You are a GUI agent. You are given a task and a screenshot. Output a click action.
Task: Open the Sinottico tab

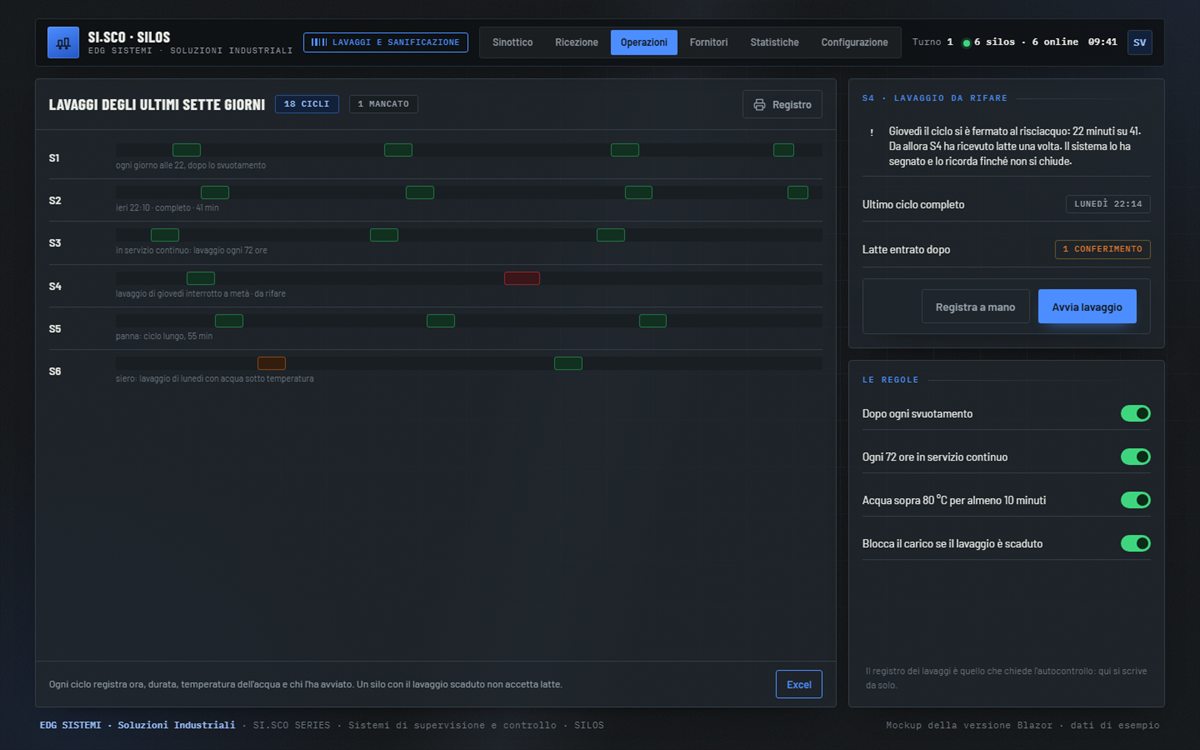click(512, 42)
